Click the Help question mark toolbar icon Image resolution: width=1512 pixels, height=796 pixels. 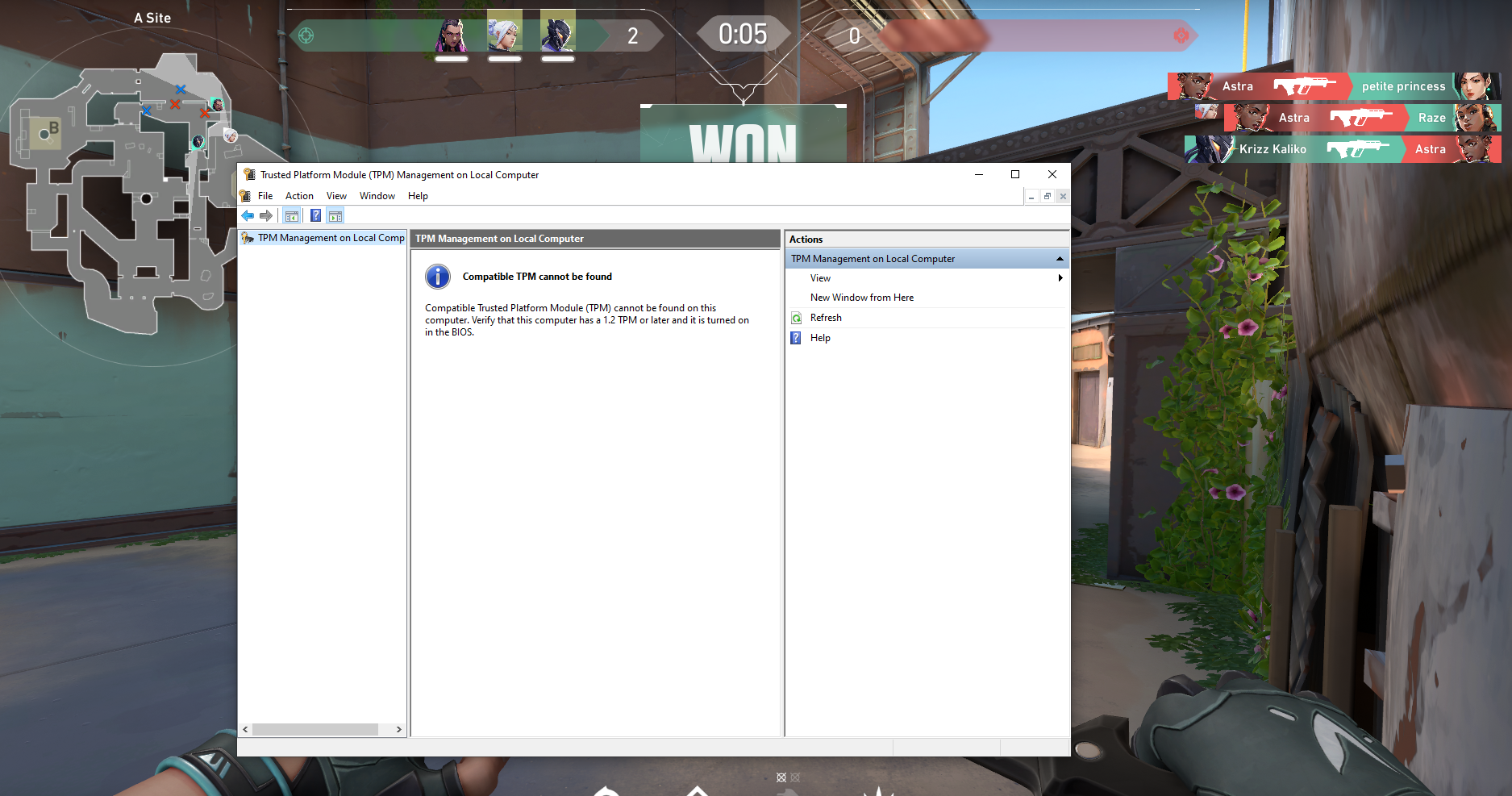[315, 216]
